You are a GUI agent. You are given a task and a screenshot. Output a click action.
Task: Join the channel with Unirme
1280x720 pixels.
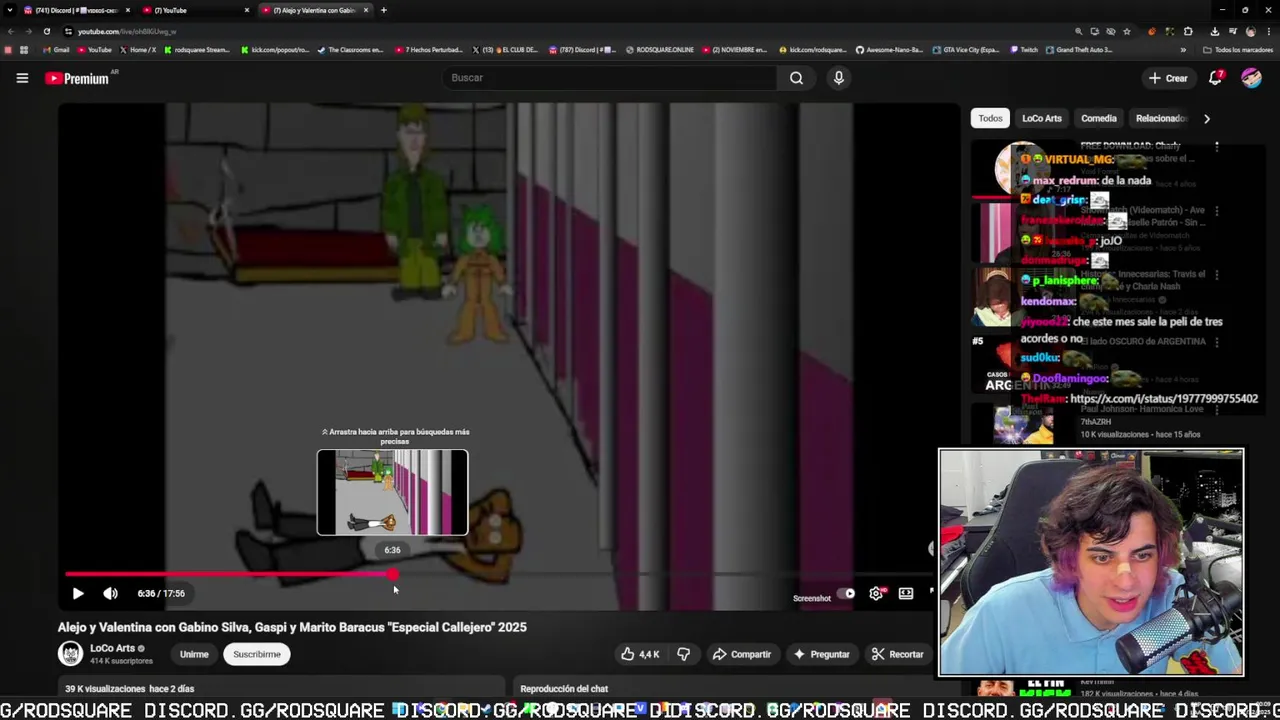click(x=194, y=654)
